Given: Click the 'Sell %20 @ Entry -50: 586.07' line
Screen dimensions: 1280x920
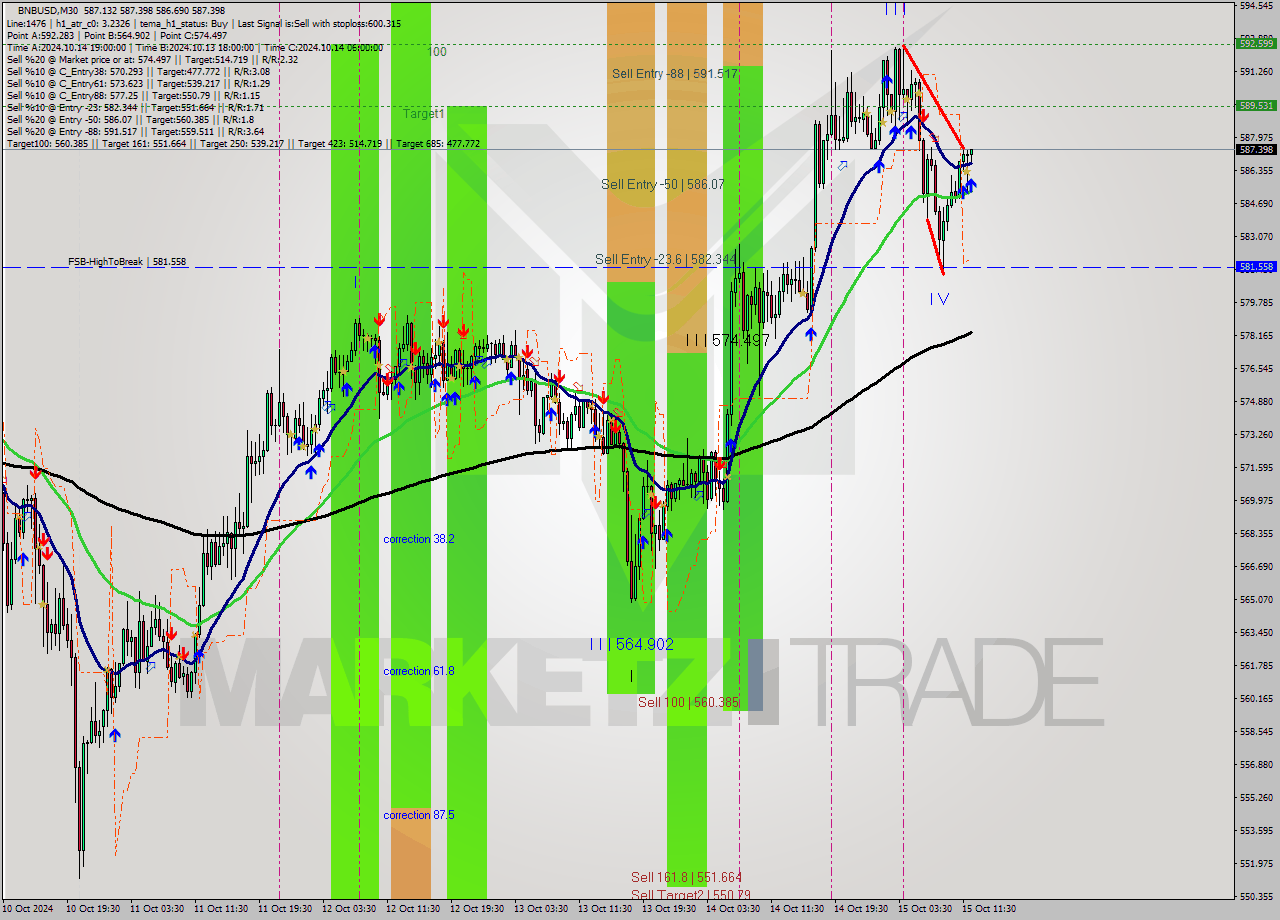Looking at the screenshot, I should (x=132, y=120).
